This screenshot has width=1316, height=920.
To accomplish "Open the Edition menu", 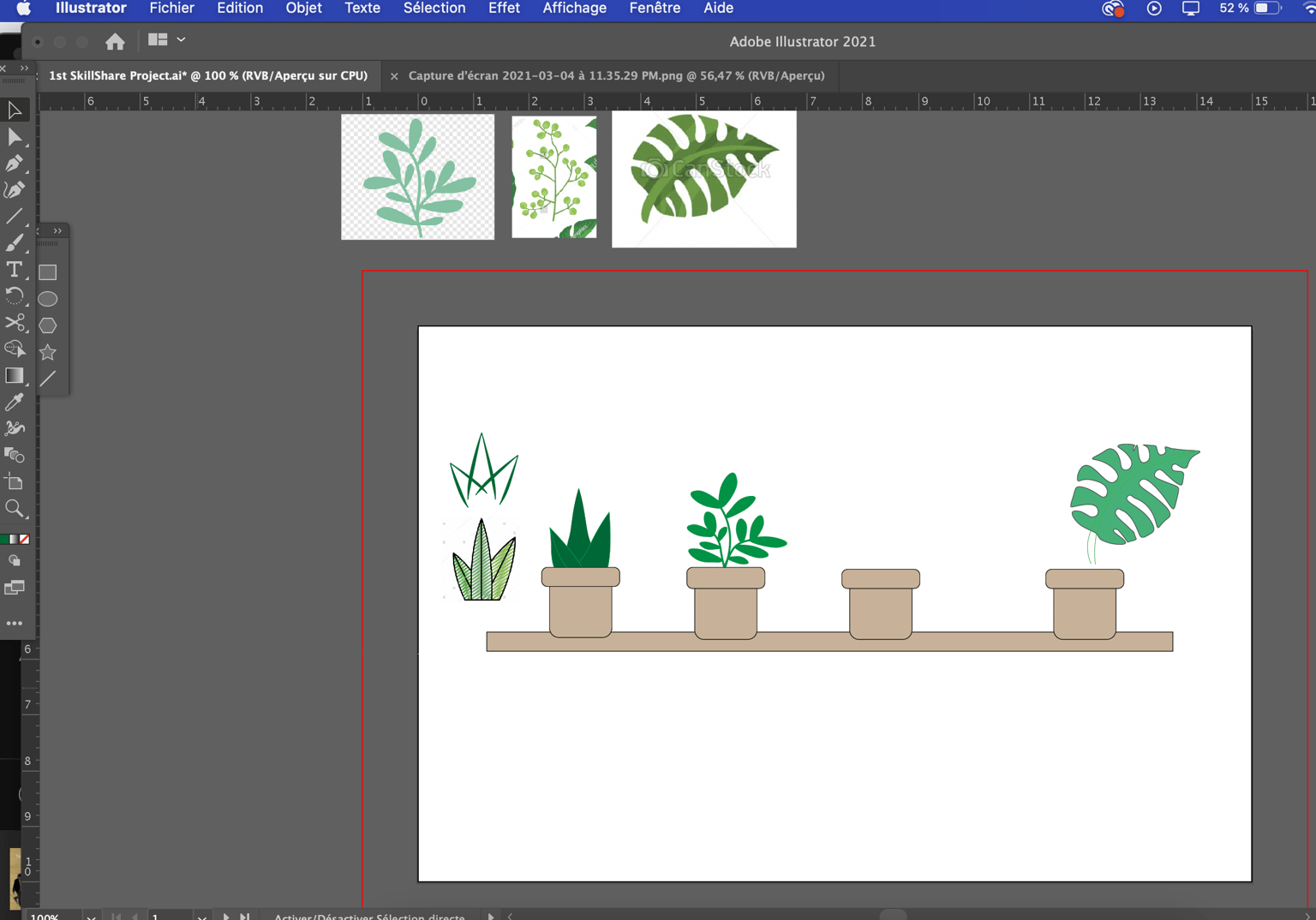I will point(240,9).
